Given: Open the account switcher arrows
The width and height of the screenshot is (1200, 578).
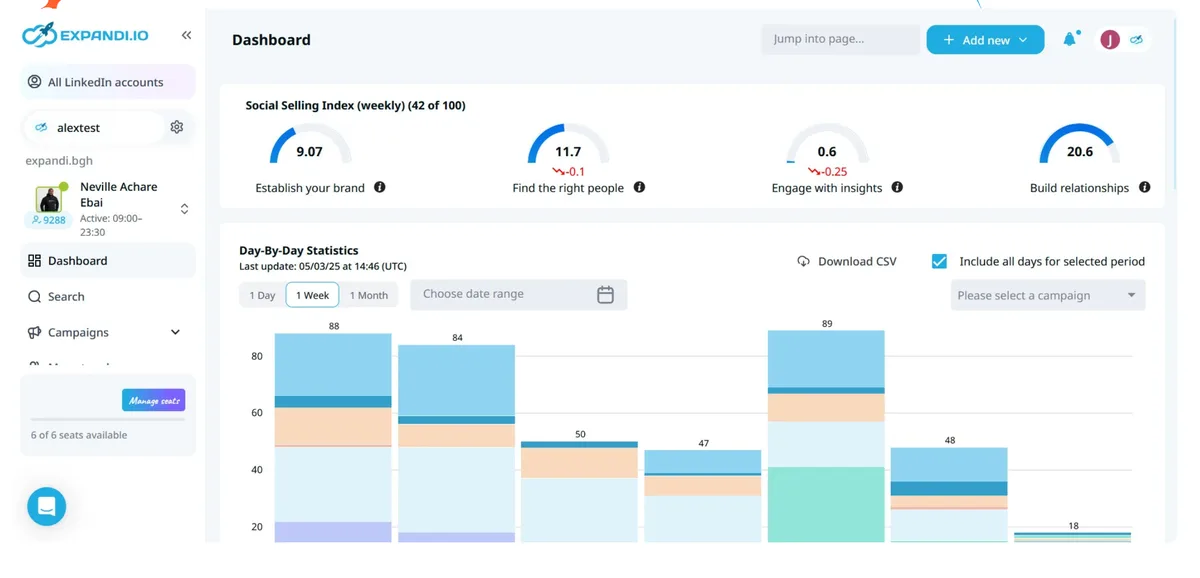Looking at the screenshot, I should click(x=184, y=209).
